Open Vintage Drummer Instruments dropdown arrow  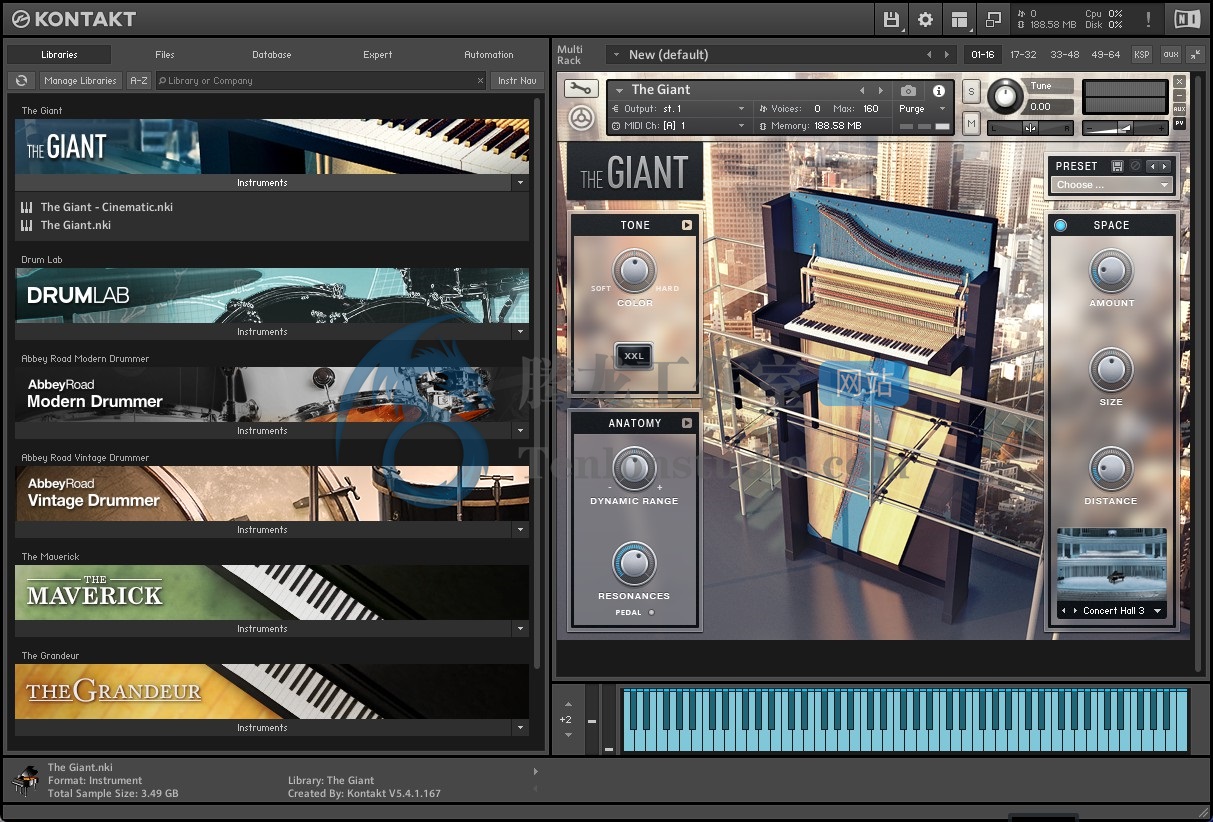(520, 530)
